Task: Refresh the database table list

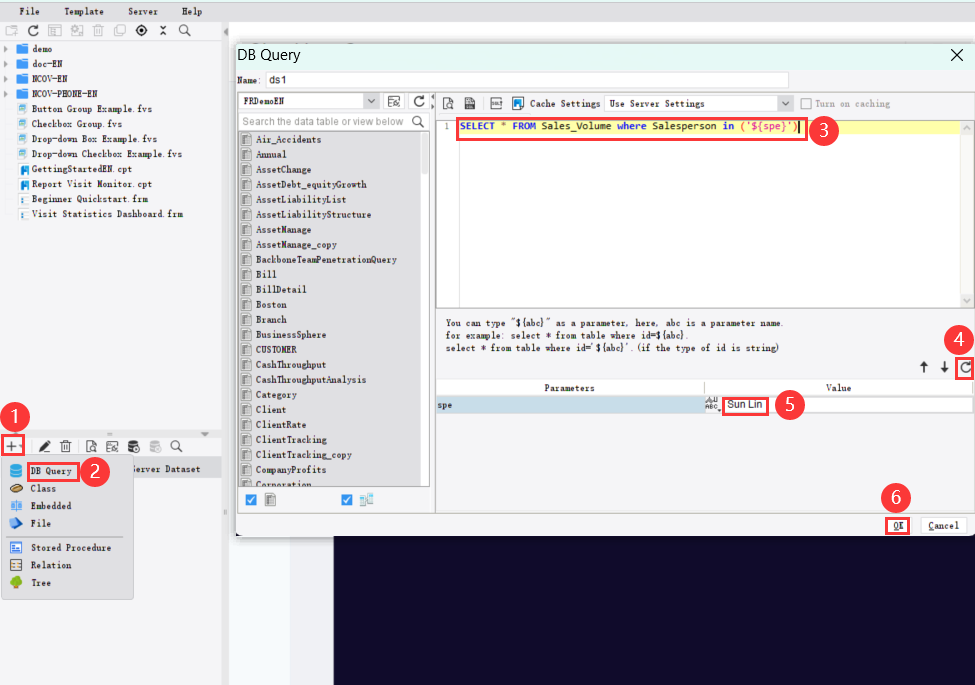Action: click(419, 102)
